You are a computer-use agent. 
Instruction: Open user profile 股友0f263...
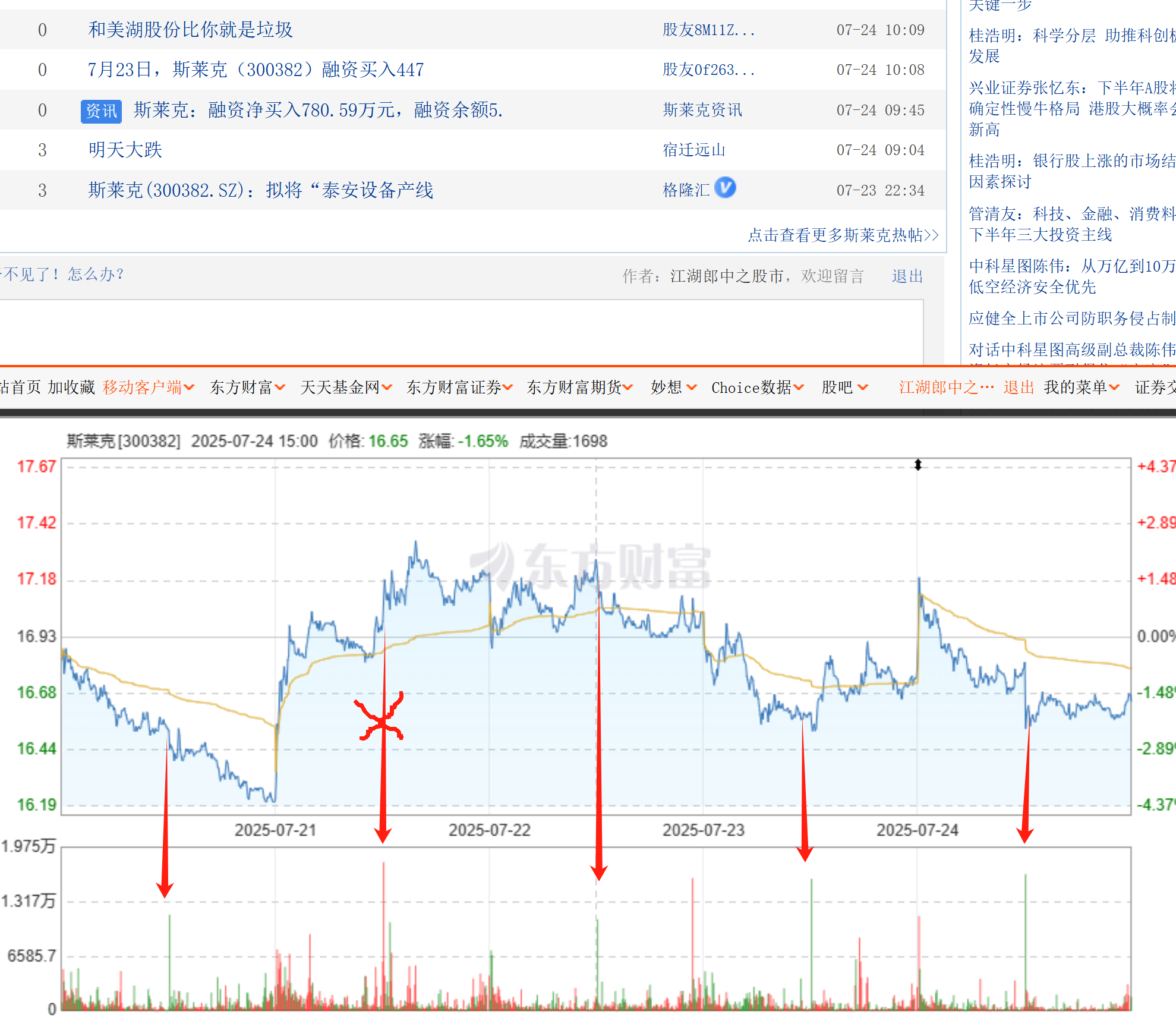(708, 70)
